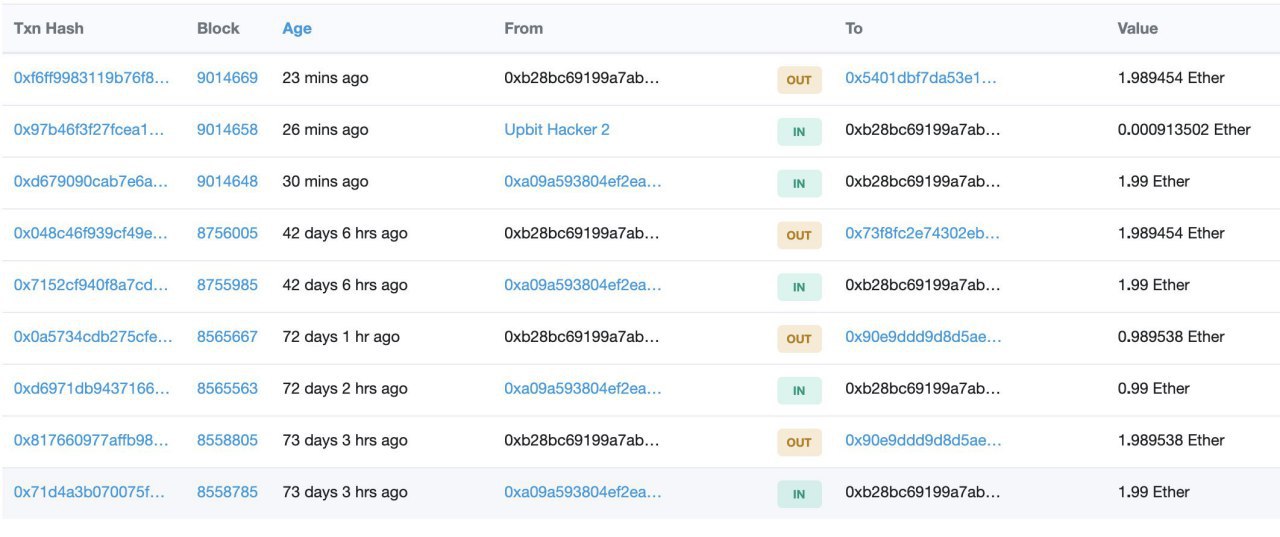The image size is (1280, 537).
Task: Open transaction hash 0x048c46f939cf49e
Action: tap(91, 233)
